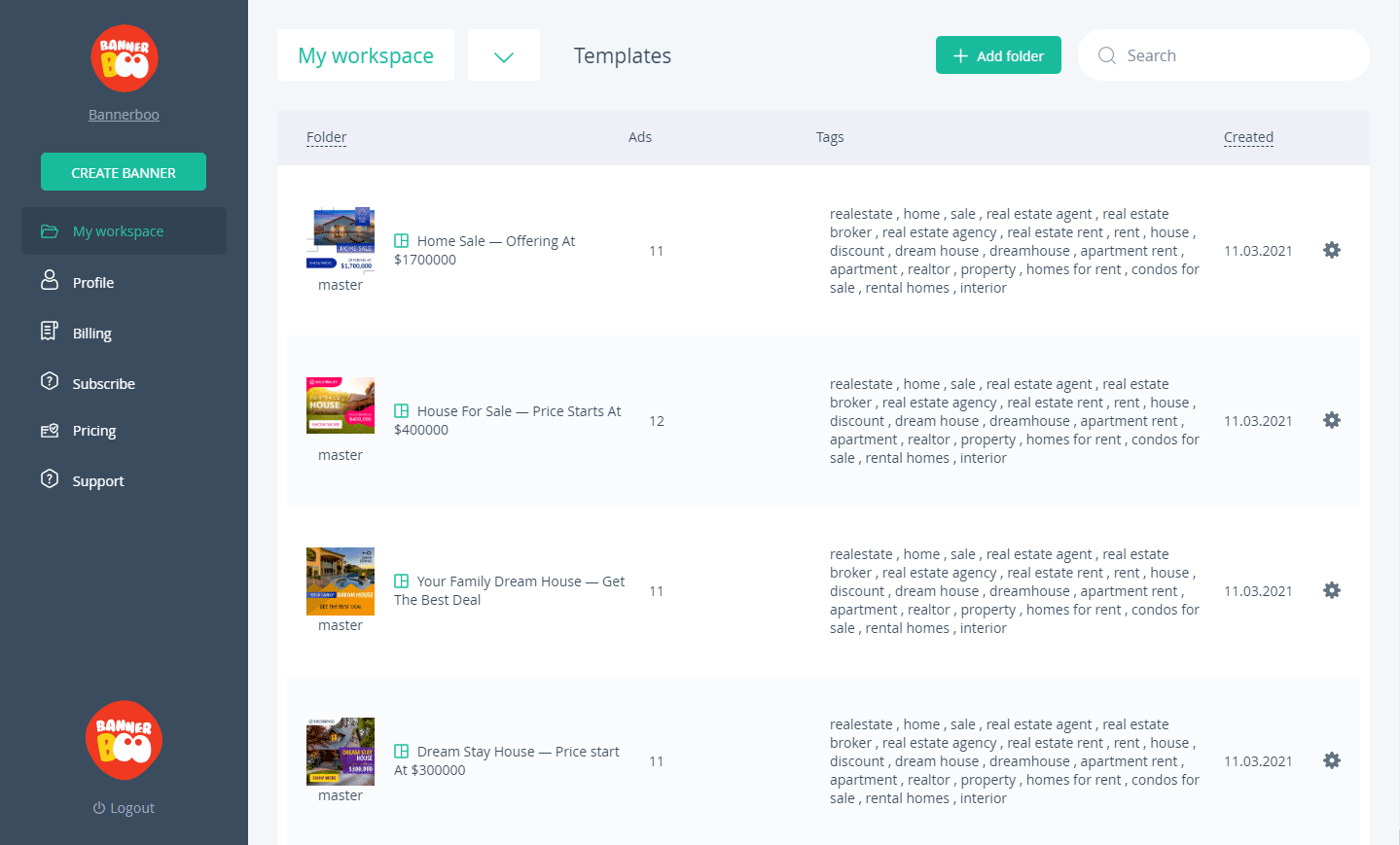This screenshot has height=845, width=1400.
Task: Open the House For Sale thumbnail
Action: pos(341,405)
